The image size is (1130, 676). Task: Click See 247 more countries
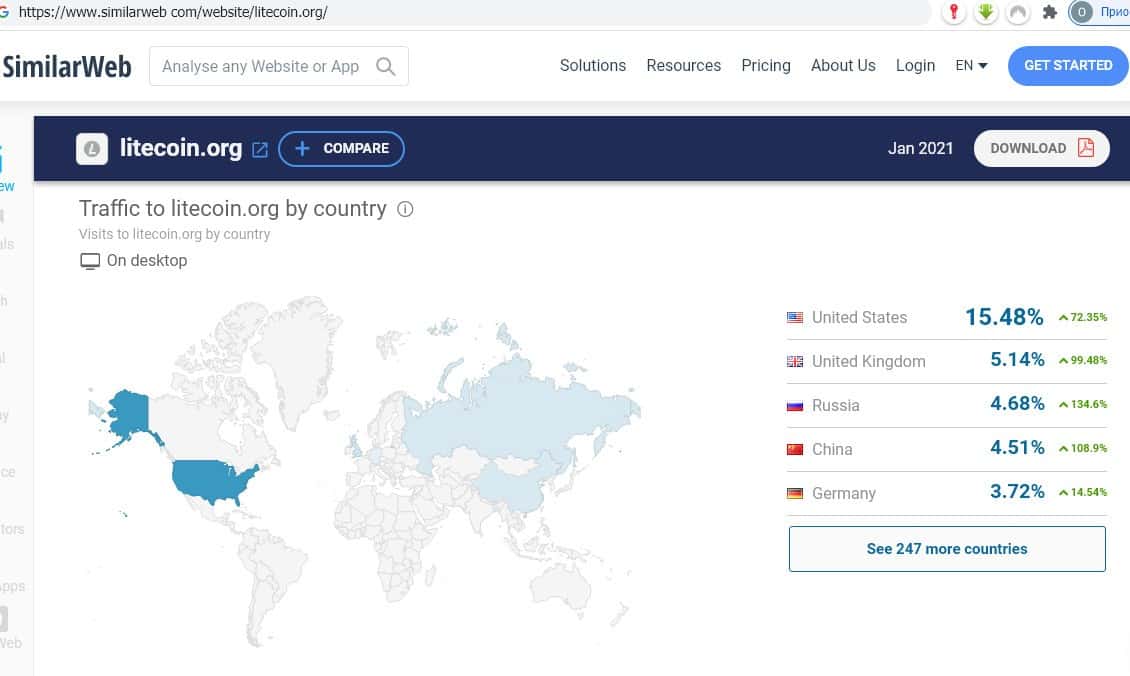click(x=946, y=549)
